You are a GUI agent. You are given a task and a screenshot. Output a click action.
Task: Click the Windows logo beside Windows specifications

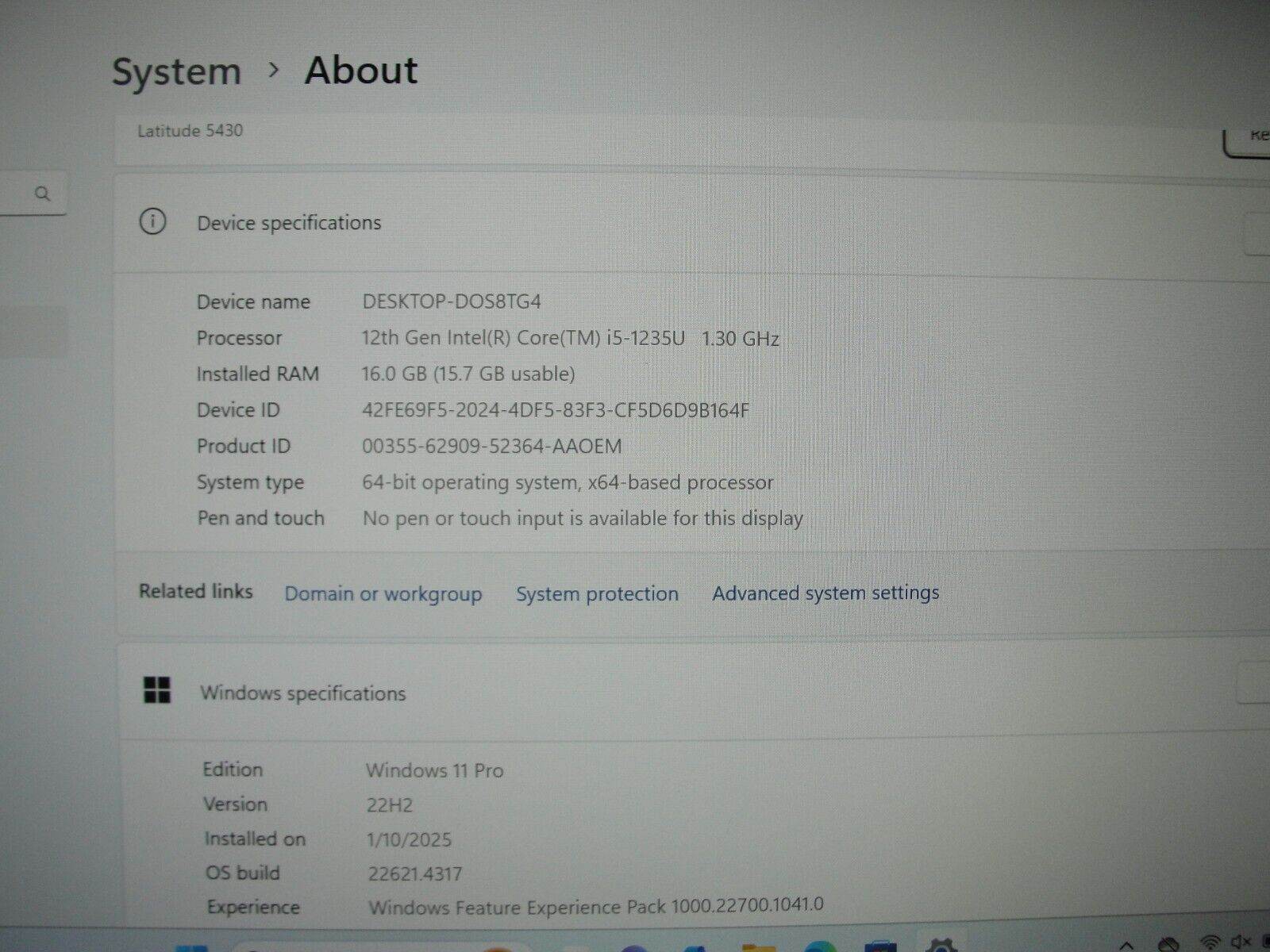coord(157,691)
